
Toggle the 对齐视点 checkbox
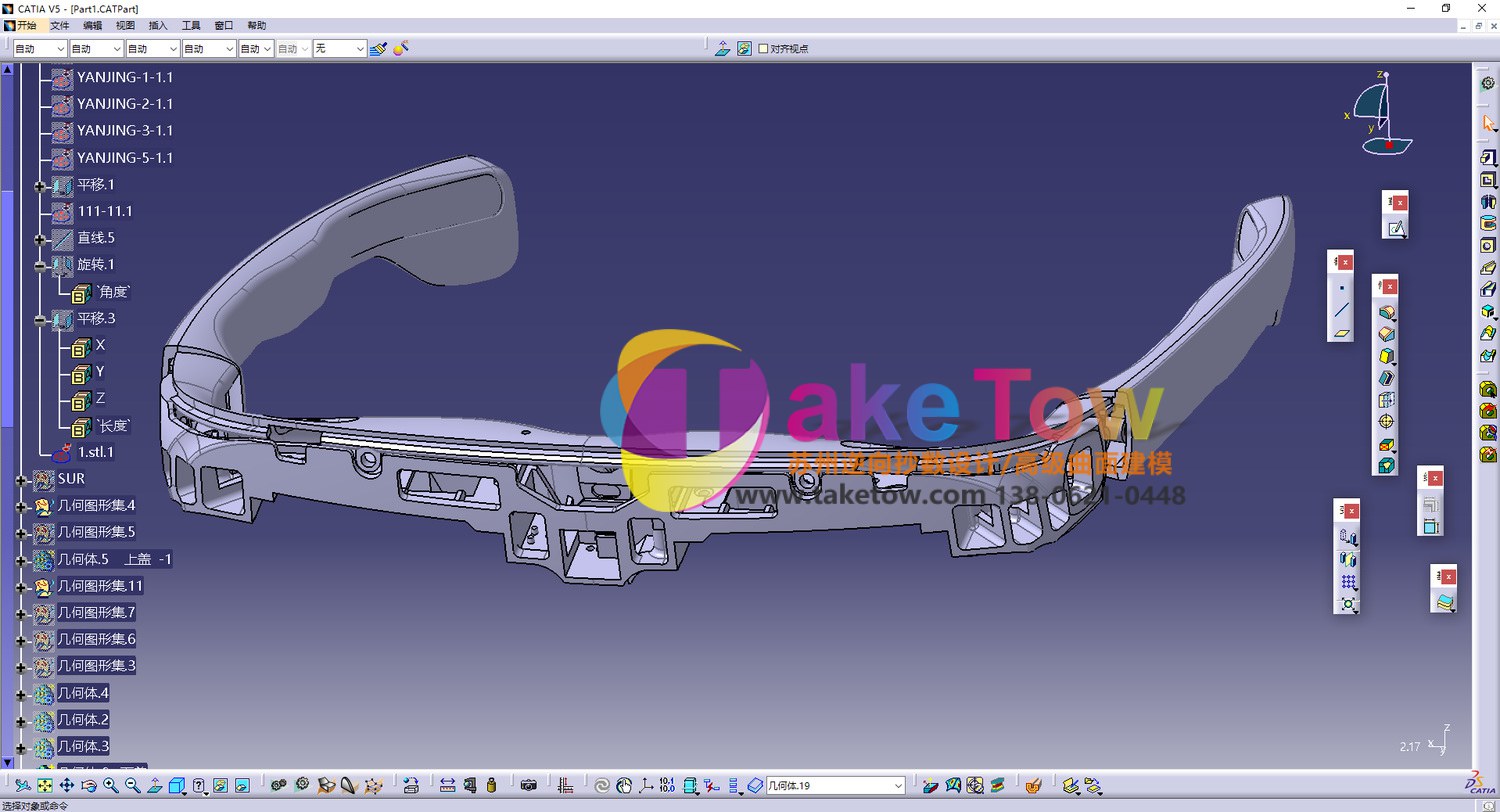764,48
